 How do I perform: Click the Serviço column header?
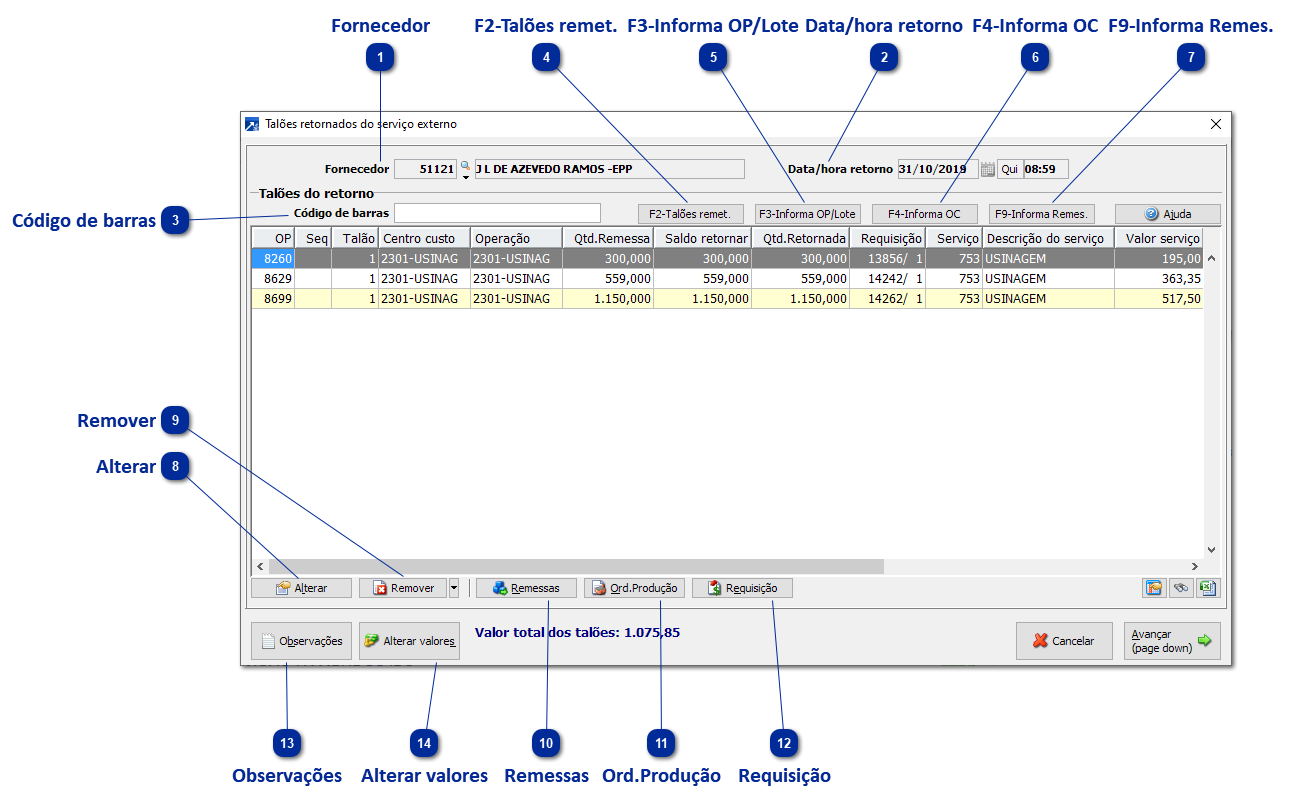click(x=954, y=238)
